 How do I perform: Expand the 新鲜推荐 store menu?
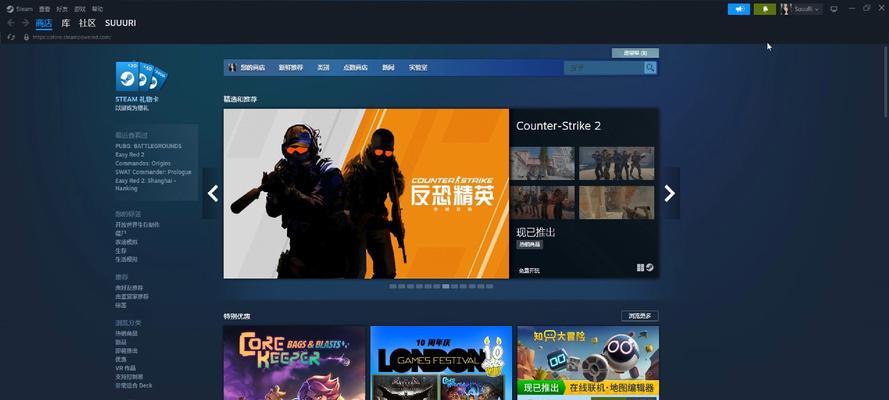click(290, 67)
